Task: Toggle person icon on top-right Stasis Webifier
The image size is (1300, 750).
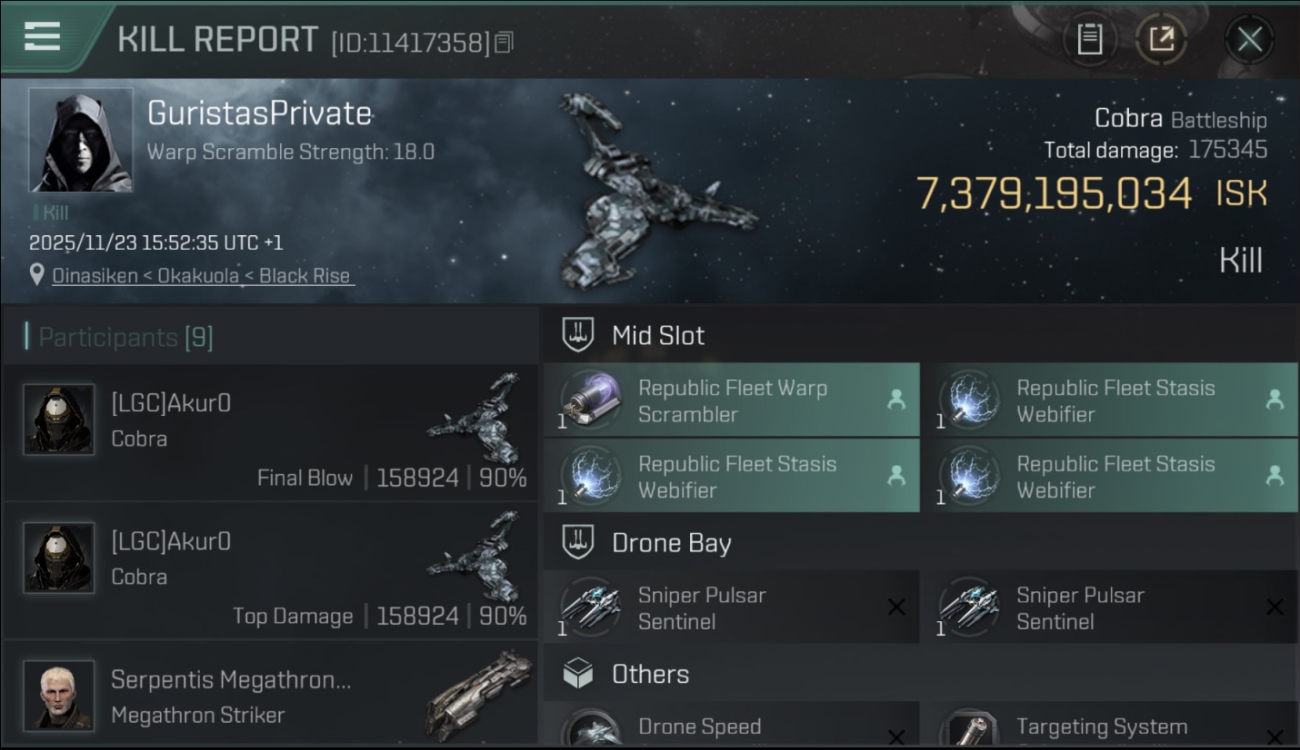Action: click(1274, 399)
